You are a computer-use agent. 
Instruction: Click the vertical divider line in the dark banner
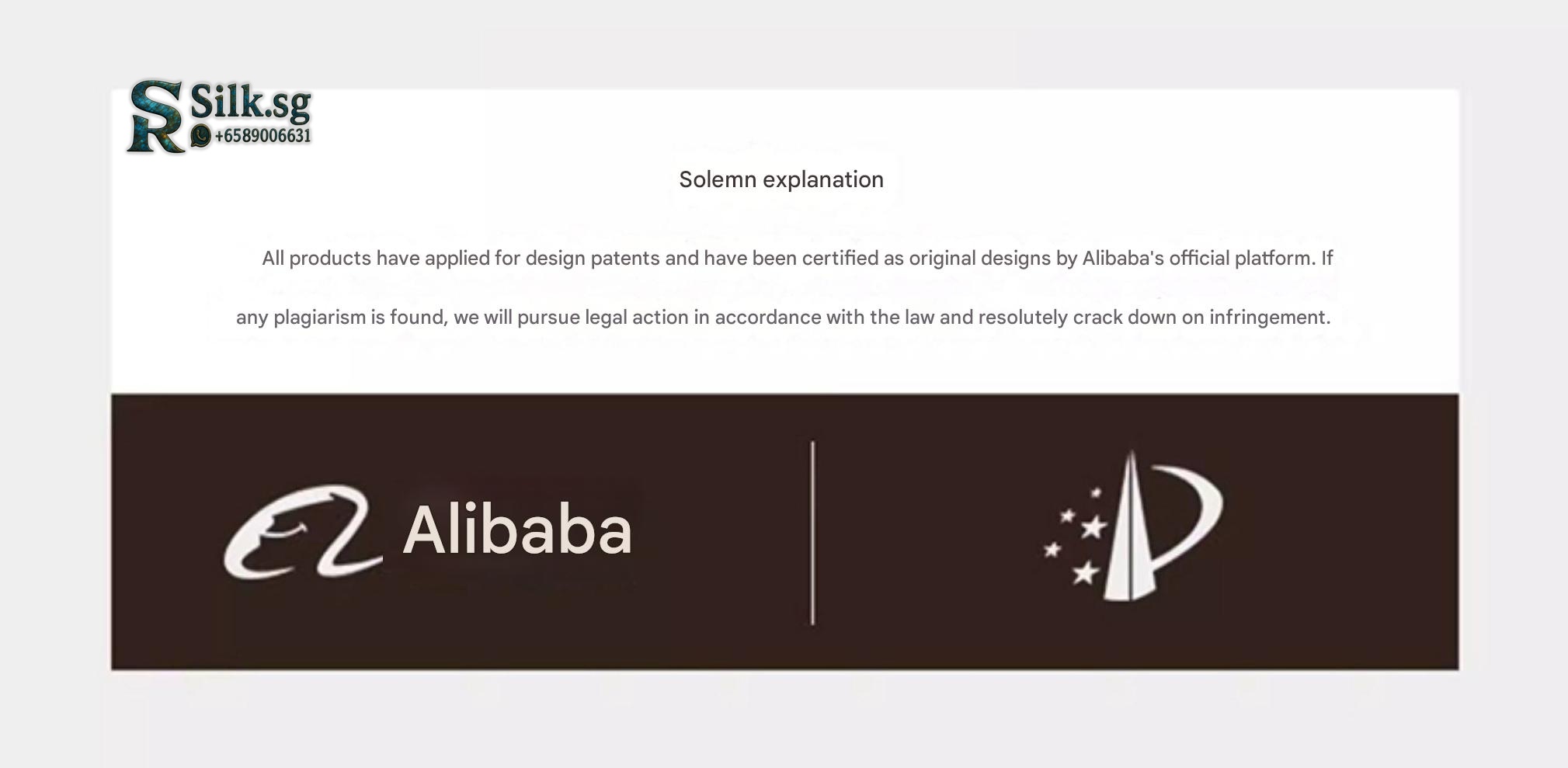tap(812, 533)
